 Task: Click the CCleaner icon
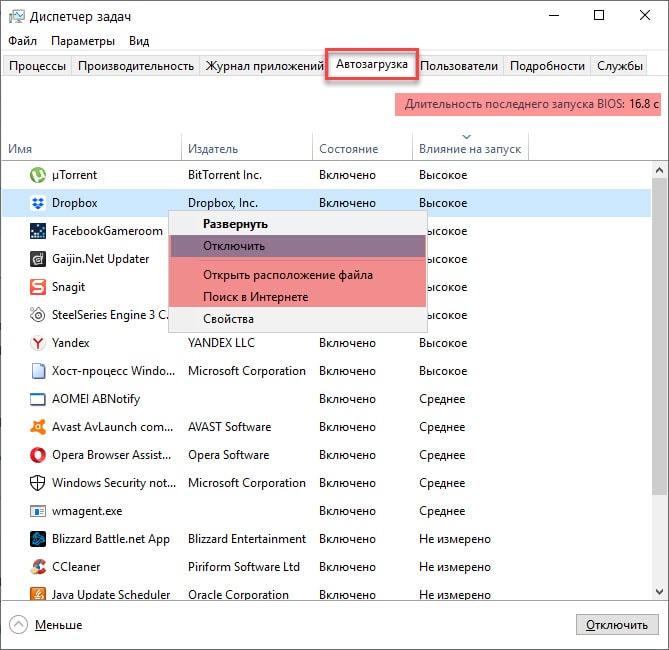(x=38, y=567)
